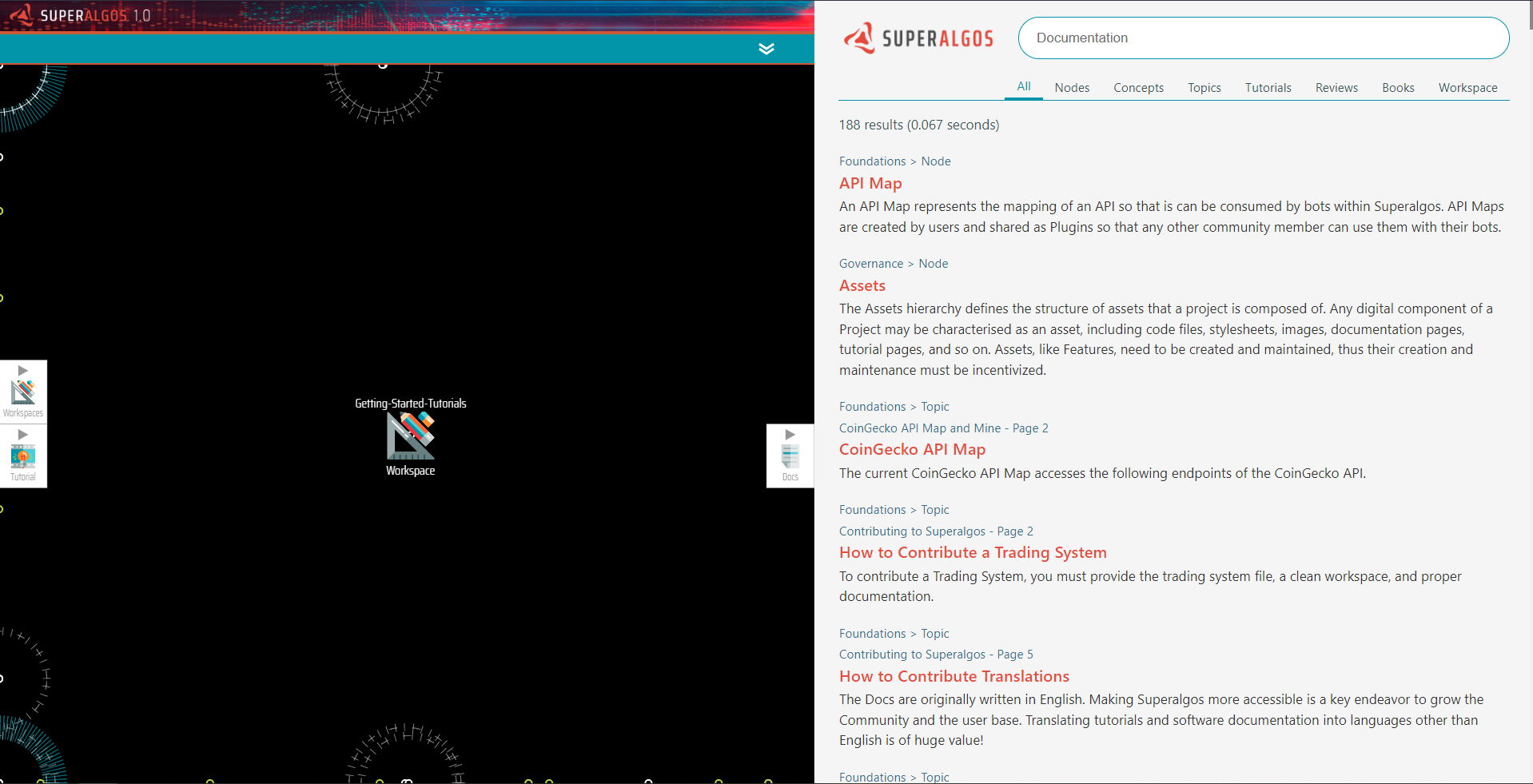Image resolution: width=1533 pixels, height=784 pixels.
Task: Open the API Map result
Action: 870,183
